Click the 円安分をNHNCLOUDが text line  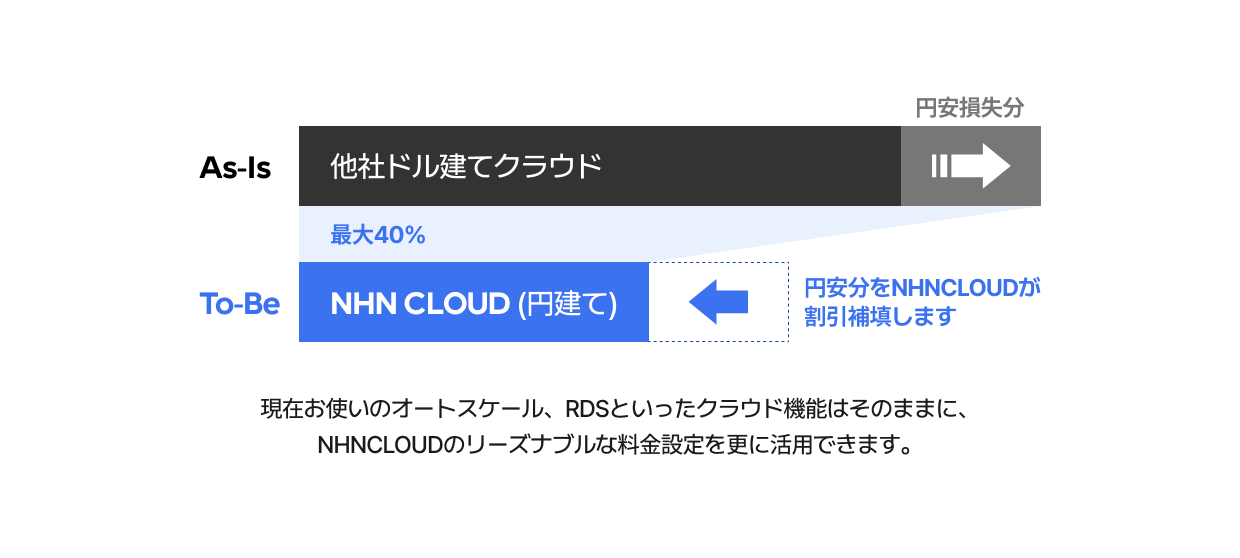coord(922,289)
